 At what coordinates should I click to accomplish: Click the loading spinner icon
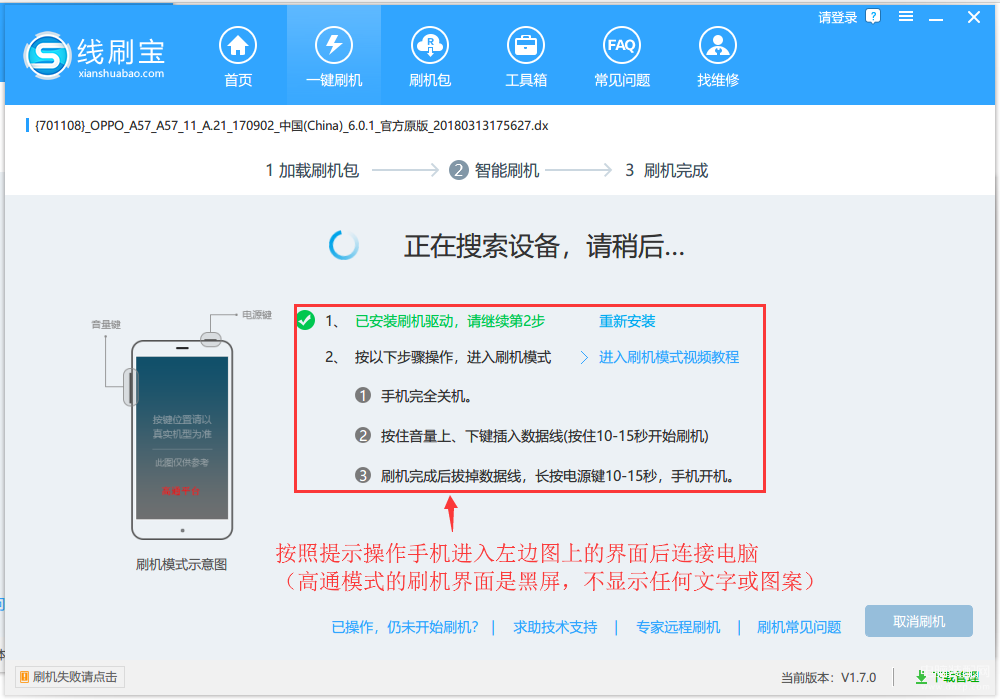pos(344,245)
